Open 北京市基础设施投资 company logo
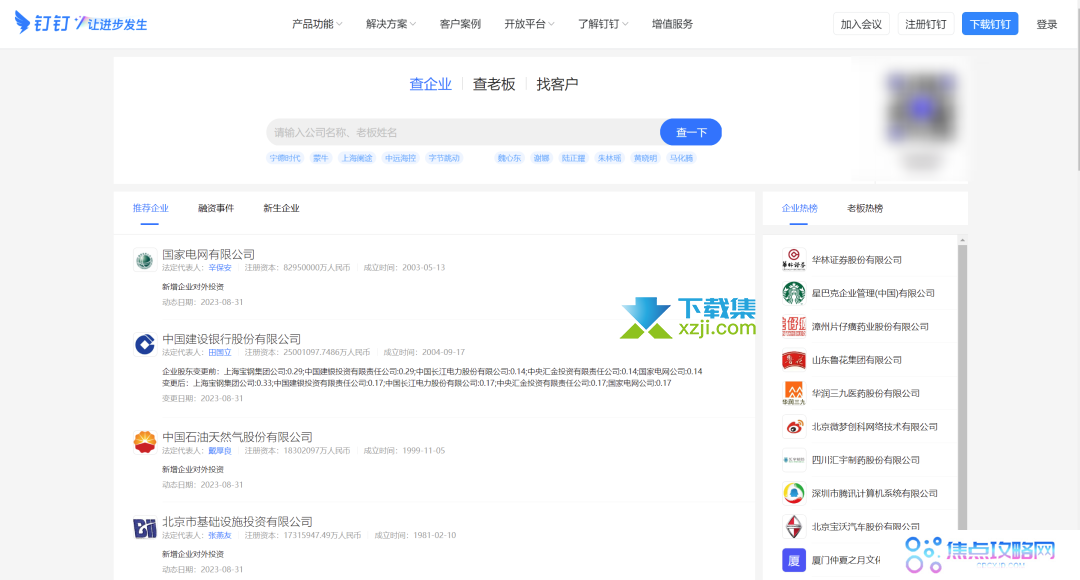 145,528
